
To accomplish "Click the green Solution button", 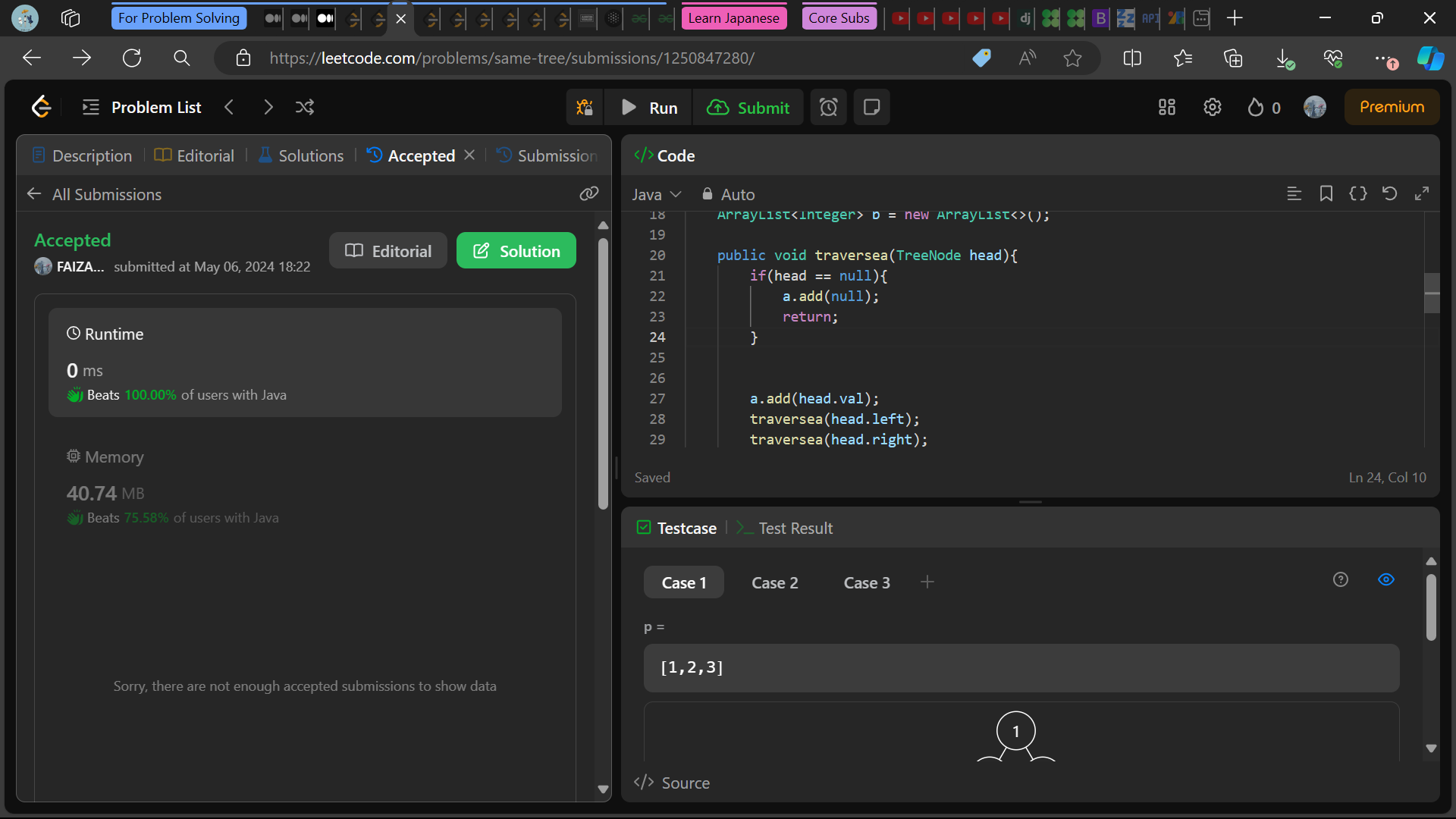I will (516, 251).
